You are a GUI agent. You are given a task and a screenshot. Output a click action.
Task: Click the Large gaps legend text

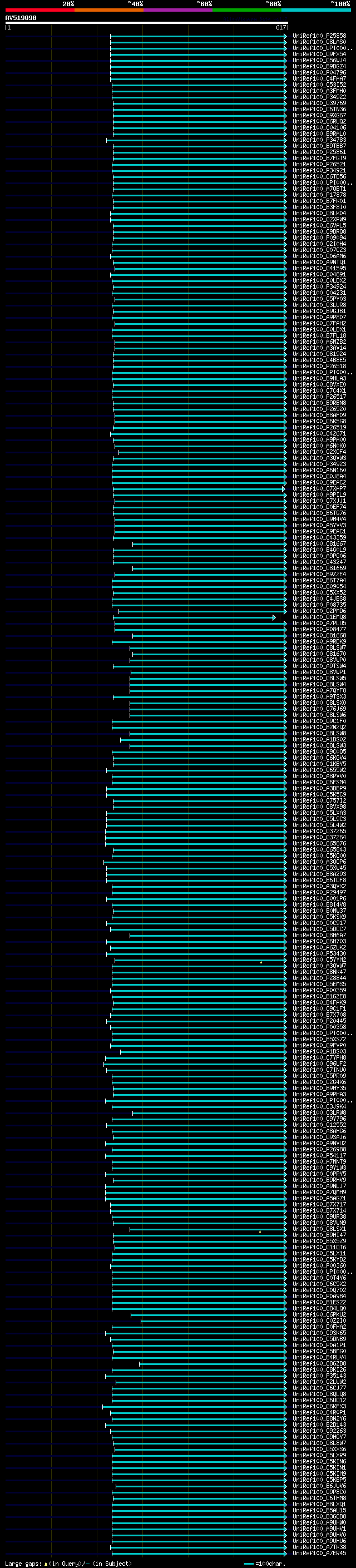[x=23, y=1563]
